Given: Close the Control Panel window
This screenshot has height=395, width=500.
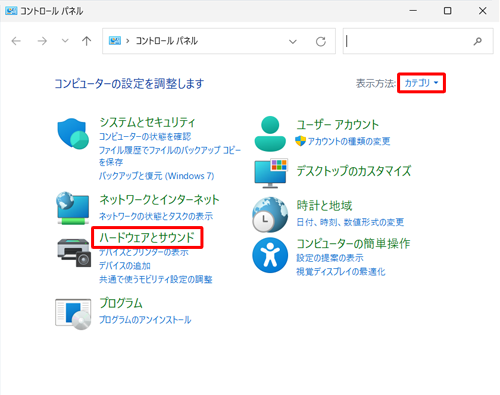Looking at the screenshot, I should pos(482,11).
